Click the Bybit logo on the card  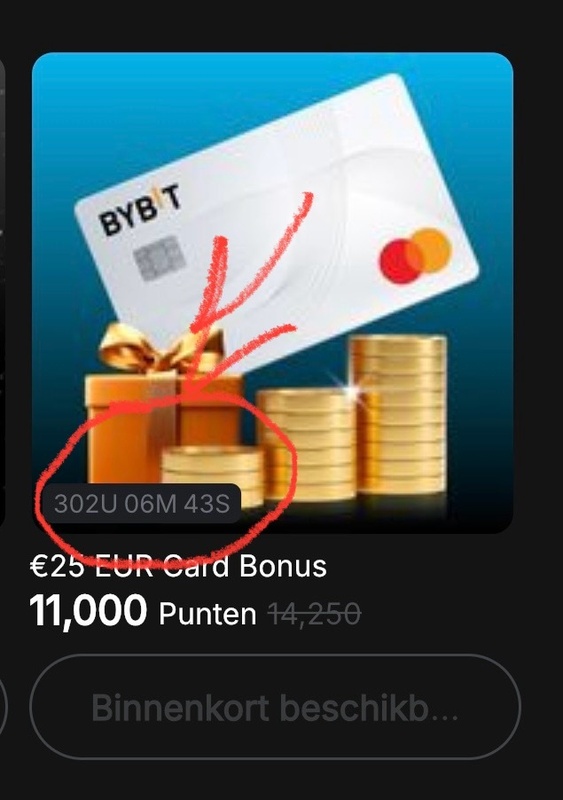(x=140, y=211)
